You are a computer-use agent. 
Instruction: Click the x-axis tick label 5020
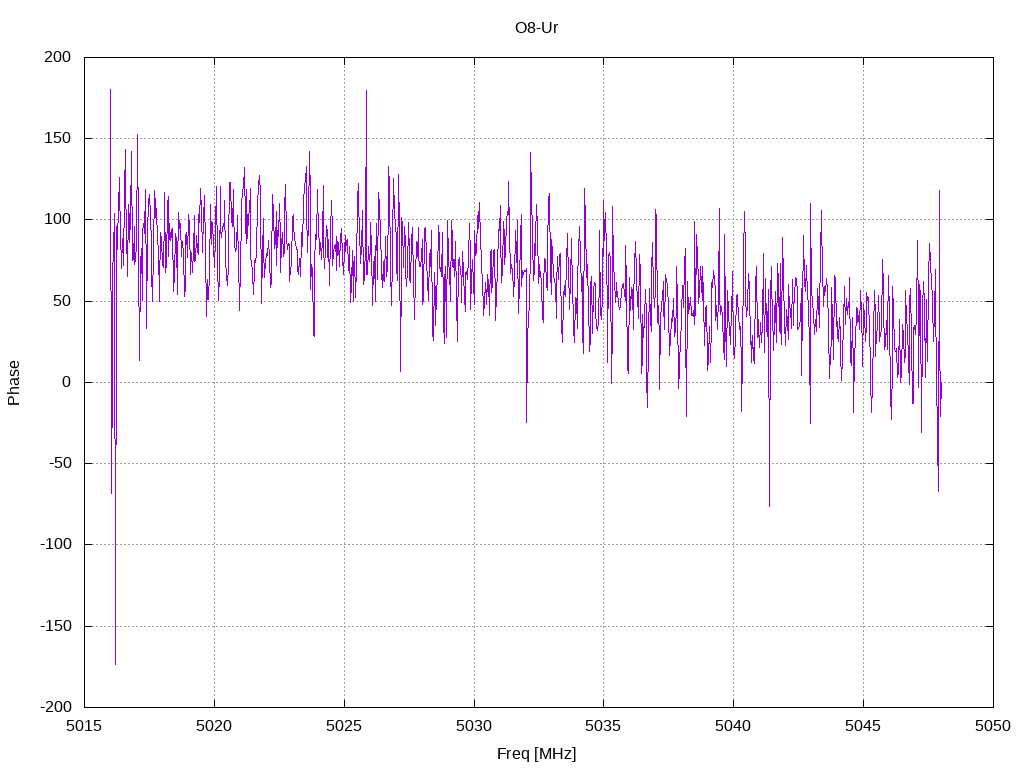click(214, 726)
